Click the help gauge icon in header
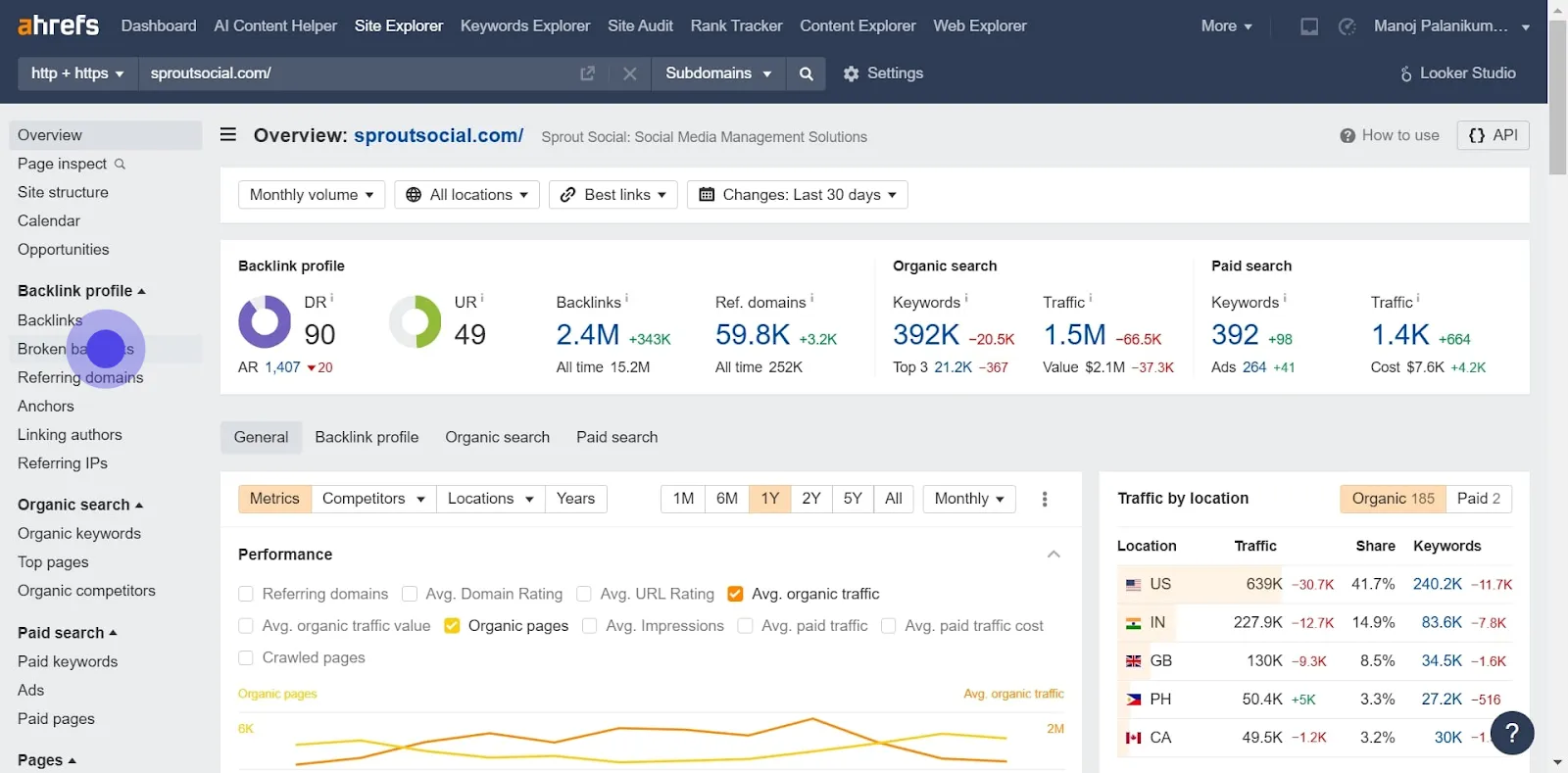Image resolution: width=1568 pixels, height=773 pixels. coord(1347,26)
